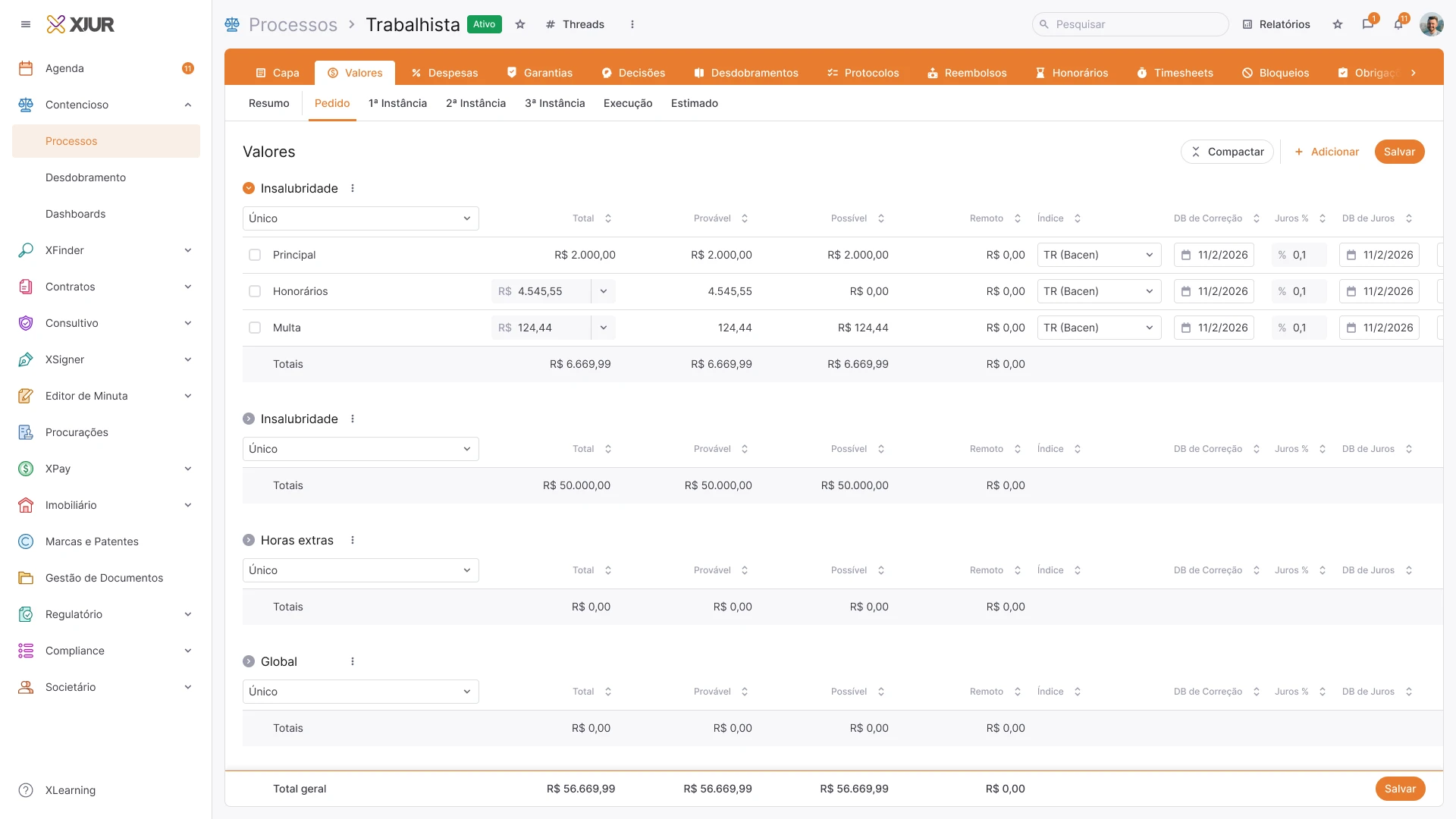Click the hamburger menu icon

[26, 24]
